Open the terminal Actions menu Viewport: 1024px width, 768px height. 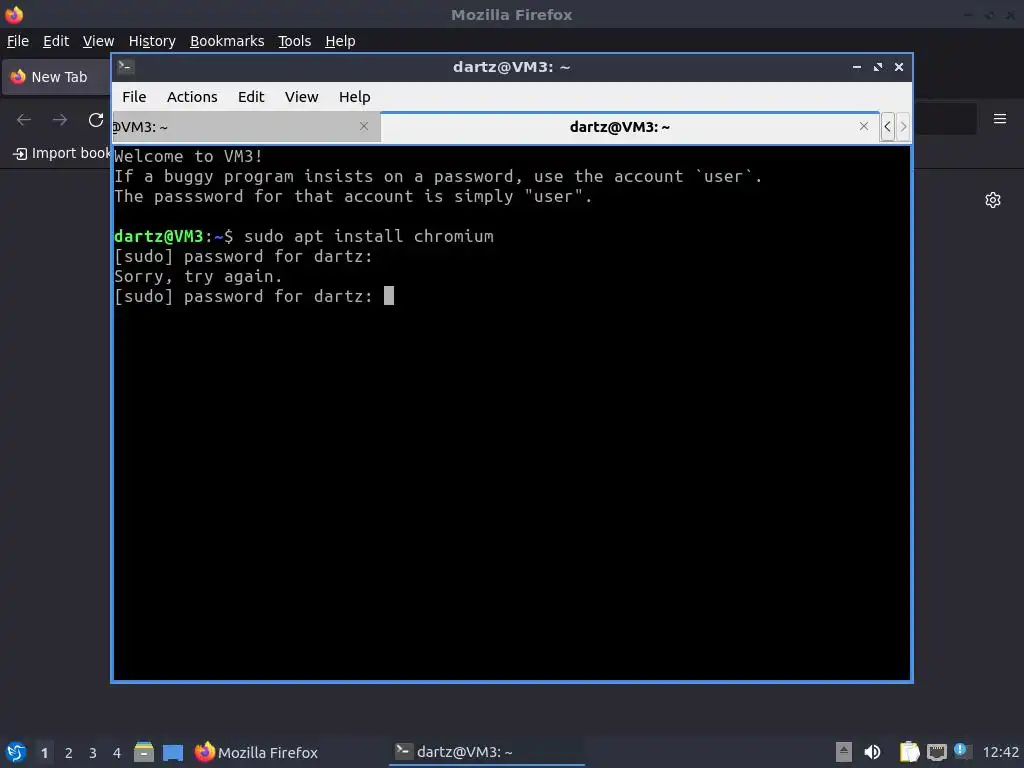coord(192,97)
